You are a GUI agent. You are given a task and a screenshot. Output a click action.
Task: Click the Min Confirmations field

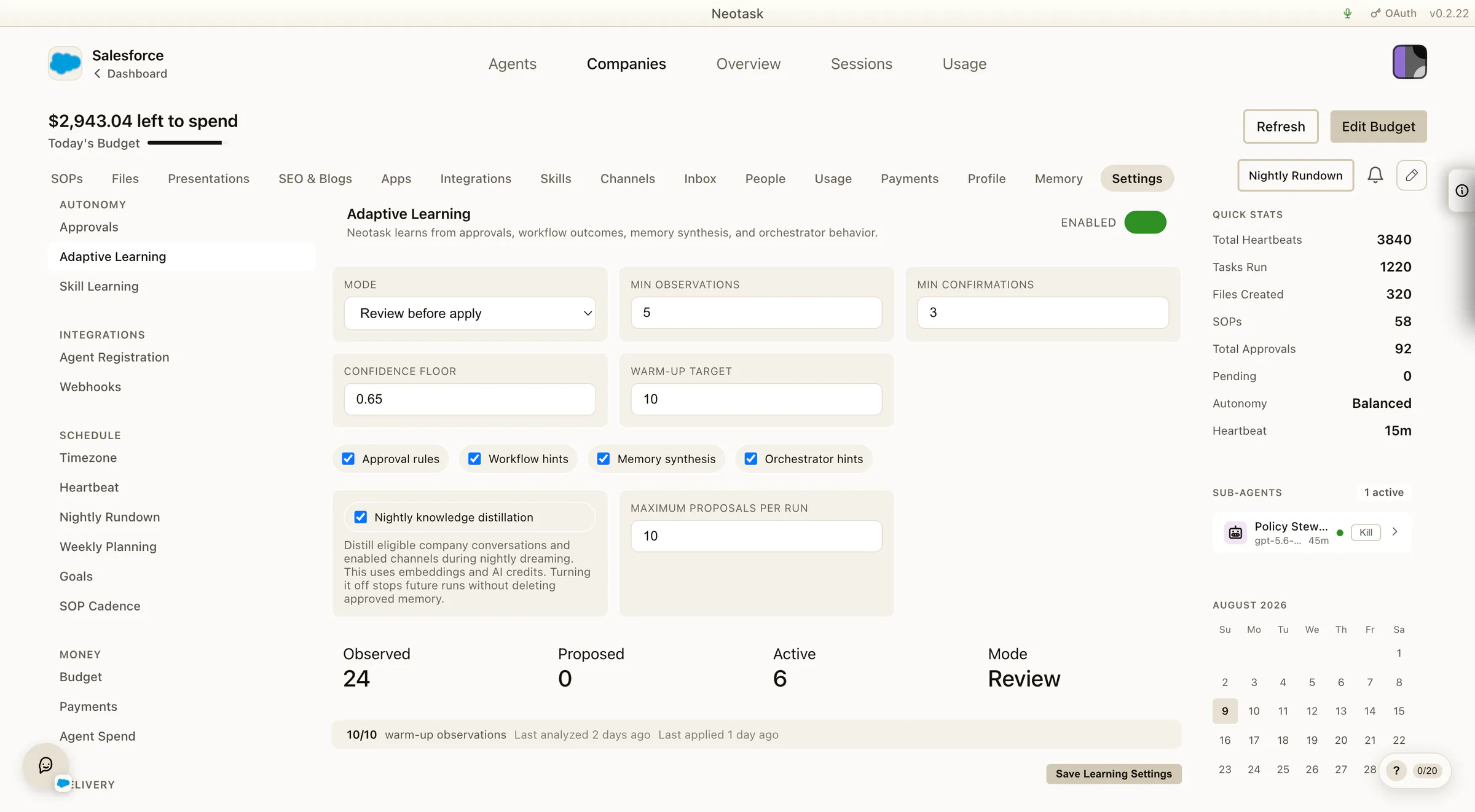(1043, 313)
